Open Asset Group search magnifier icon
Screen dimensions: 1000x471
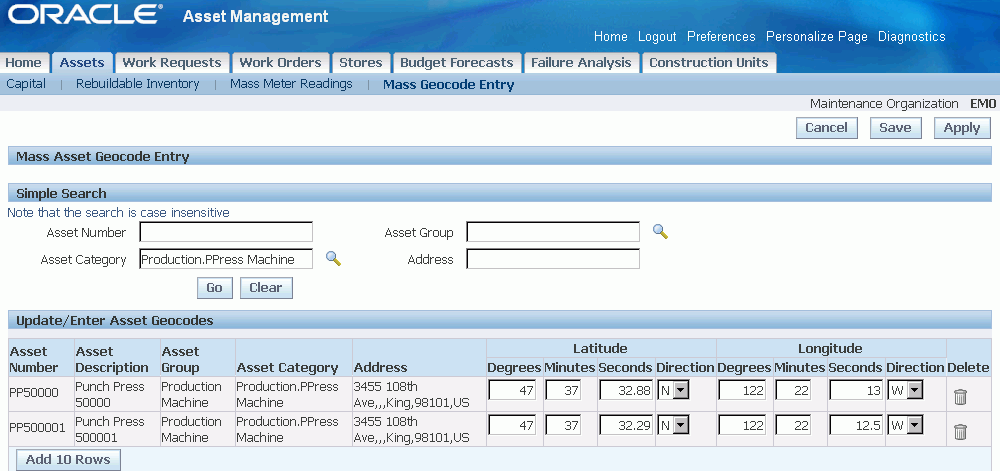click(x=660, y=231)
